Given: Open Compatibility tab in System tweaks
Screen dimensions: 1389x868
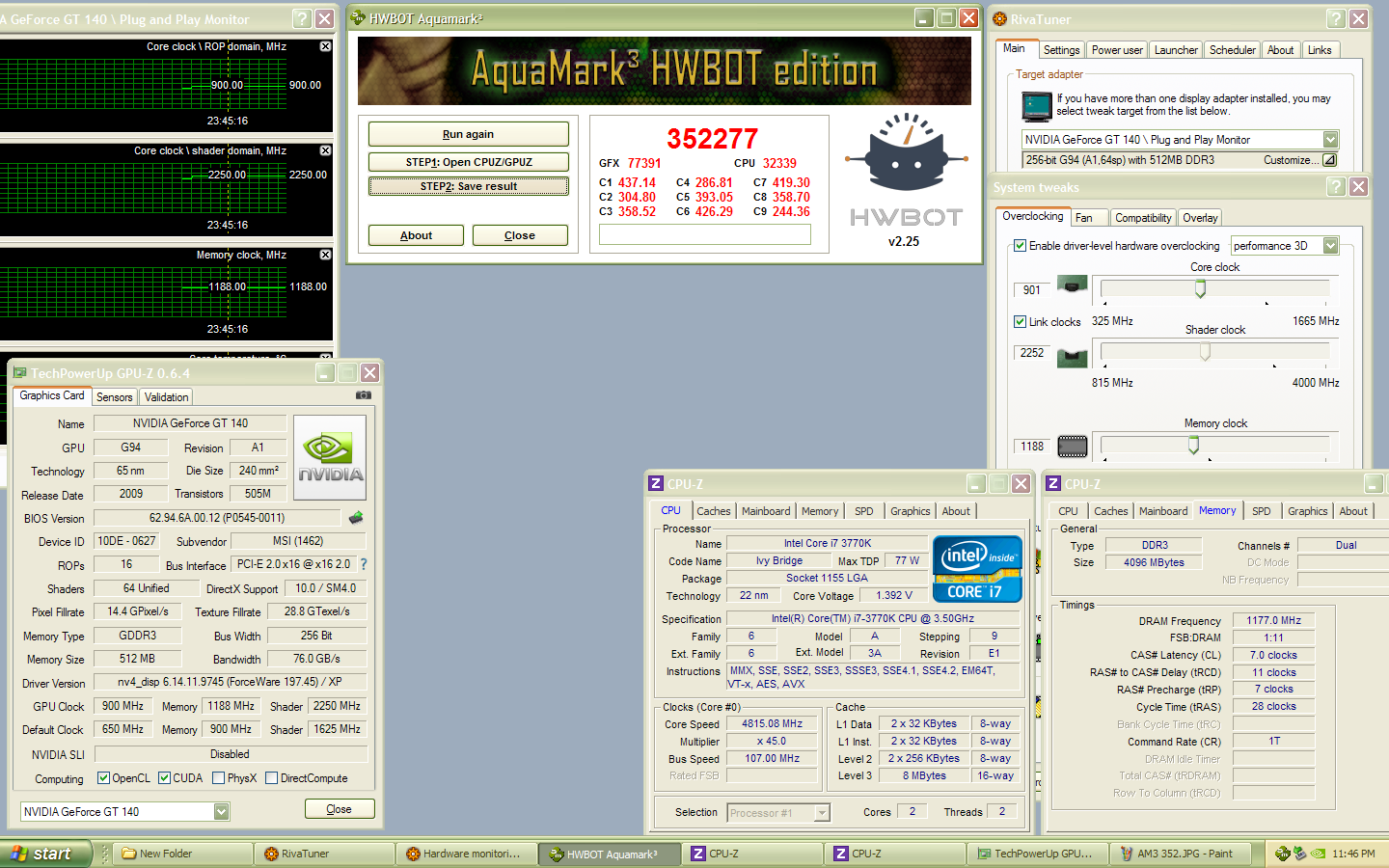Looking at the screenshot, I should click(x=1143, y=218).
